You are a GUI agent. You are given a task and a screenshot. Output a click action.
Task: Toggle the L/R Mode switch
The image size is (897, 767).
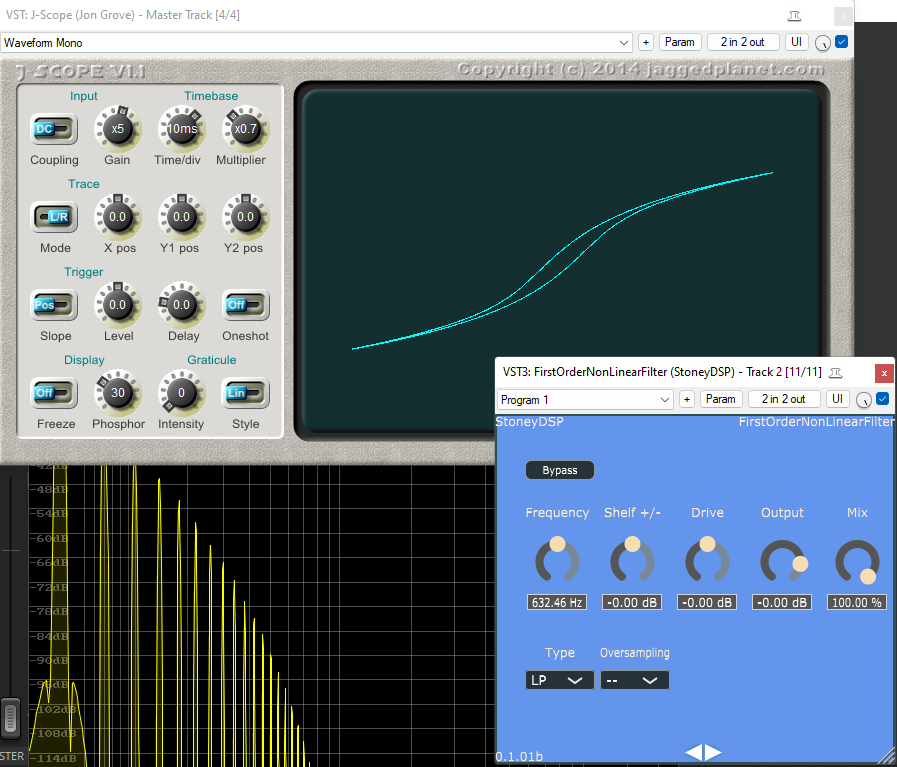click(54, 217)
